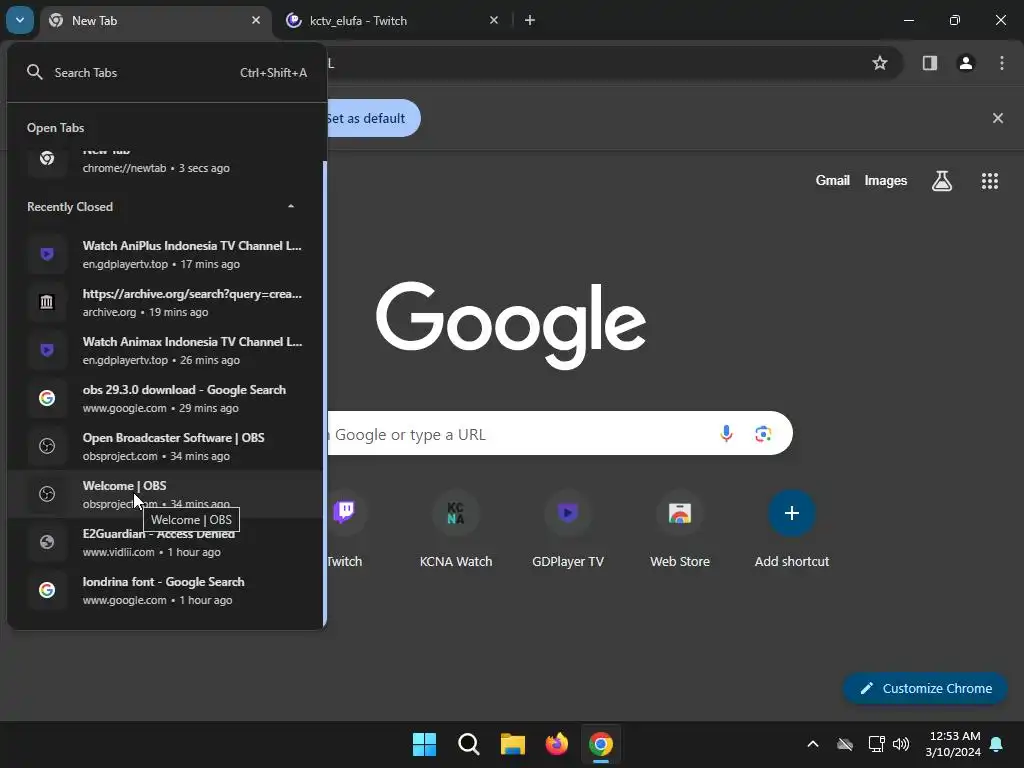This screenshot has height=768, width=1024.
Task: Open the Windows Start menu
Action: [424, 744]
